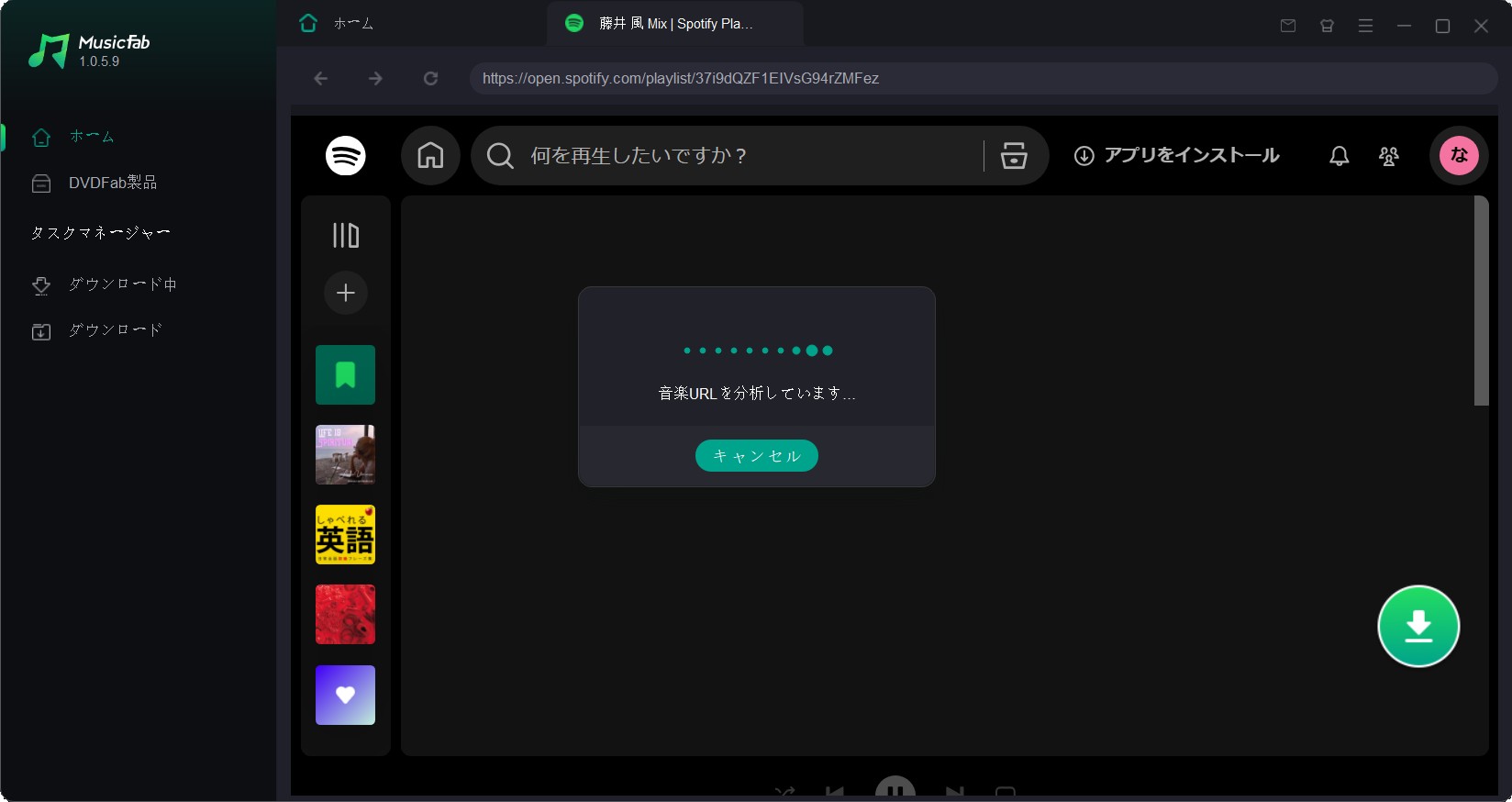Click キャンセル to stop URL analysis
This screenshot has height=802, width=1512.
757,455
